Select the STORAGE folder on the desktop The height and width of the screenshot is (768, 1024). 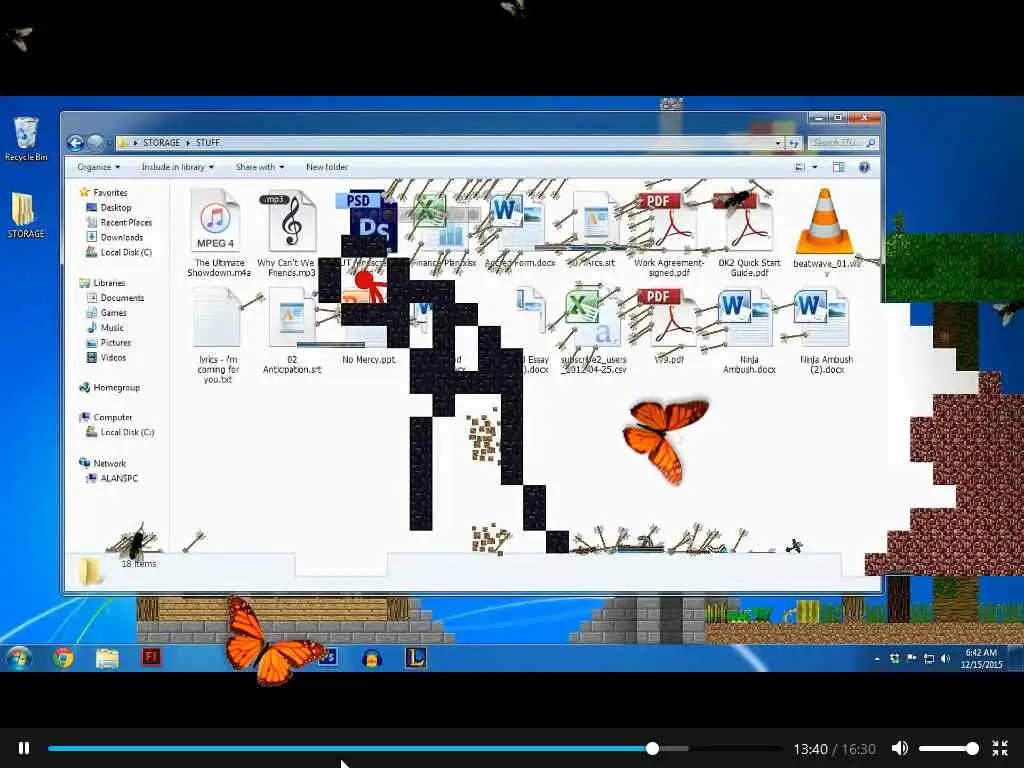(26, 216)
